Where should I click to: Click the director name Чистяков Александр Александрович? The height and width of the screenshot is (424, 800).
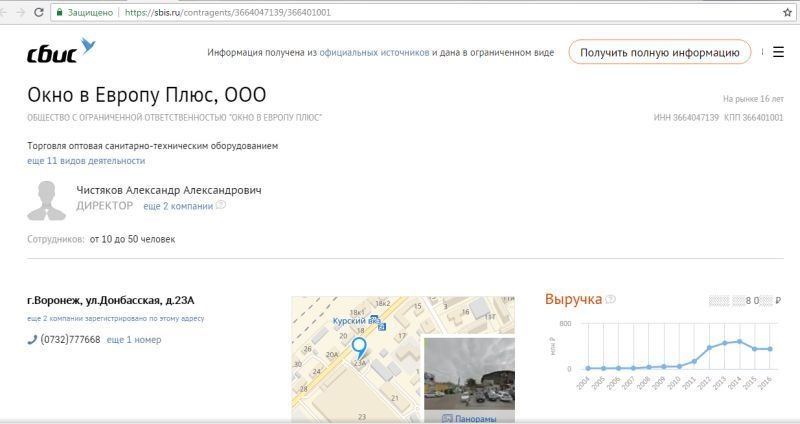click(169, 190)
